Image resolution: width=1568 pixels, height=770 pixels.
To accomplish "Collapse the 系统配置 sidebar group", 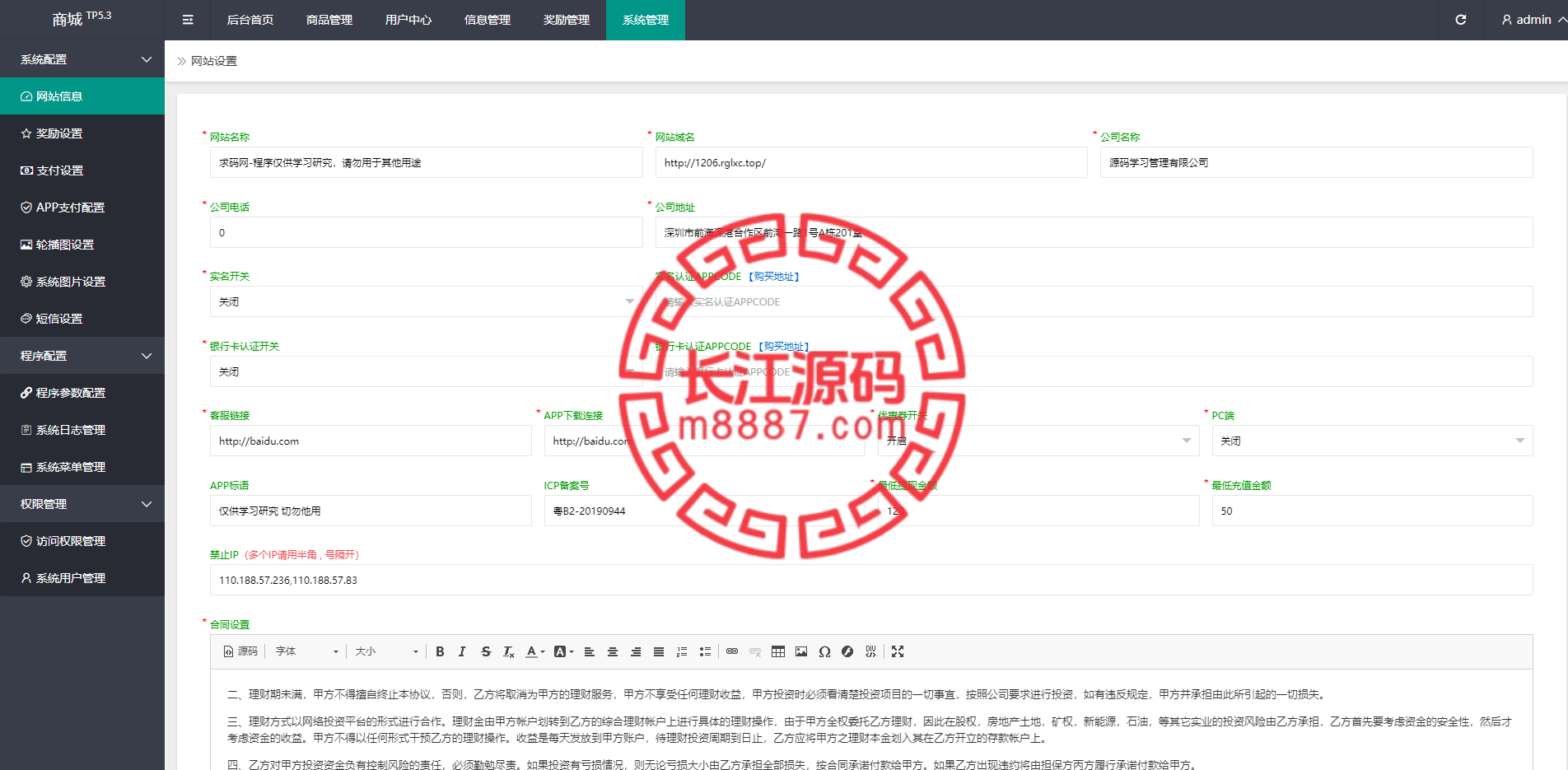I will coord(82,59).
